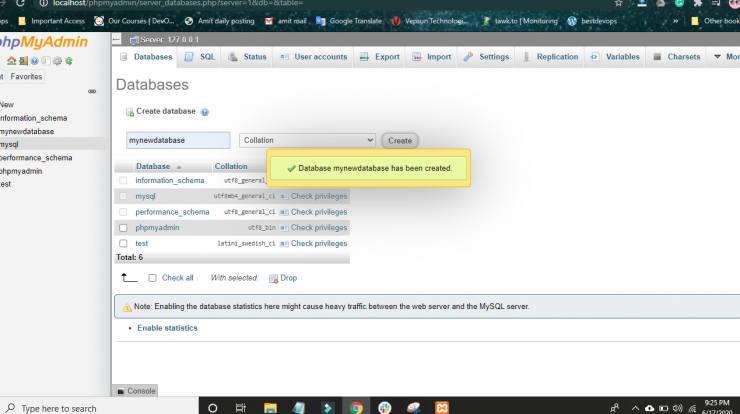Click the Replication tab icon

[526, 57]
